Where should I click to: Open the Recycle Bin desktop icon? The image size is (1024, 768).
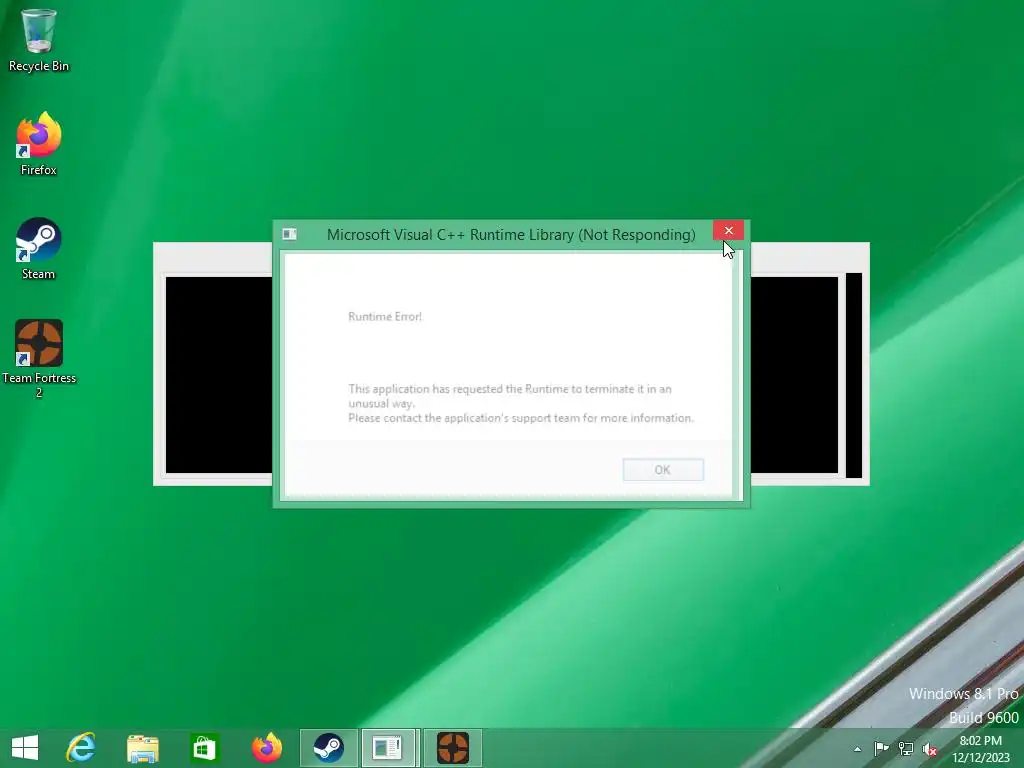point(39,39)
